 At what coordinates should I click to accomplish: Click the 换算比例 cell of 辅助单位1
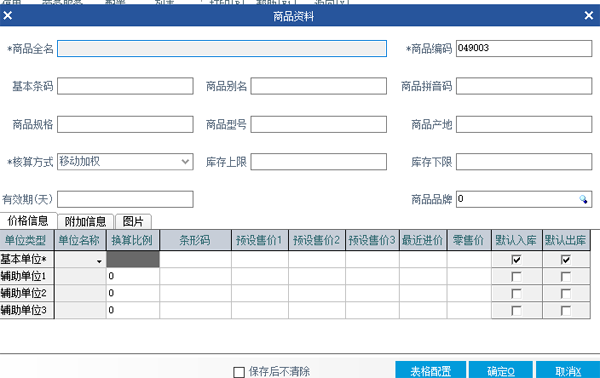click(x=133, y=276)
